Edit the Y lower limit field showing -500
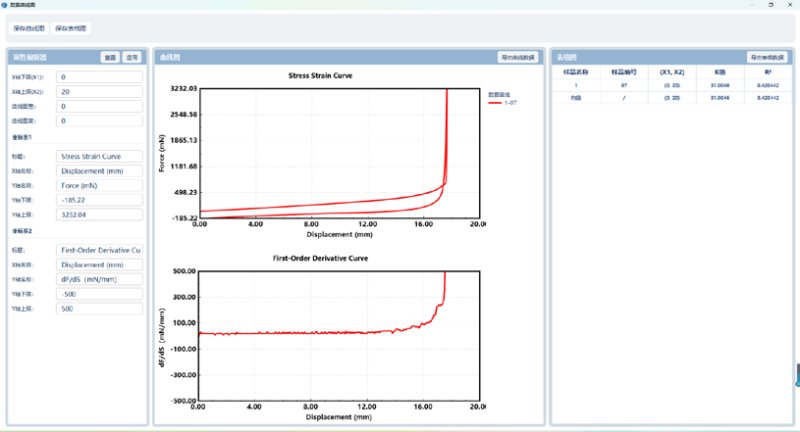Viewport: 800px width, 432px height. [x=99, y=294]
